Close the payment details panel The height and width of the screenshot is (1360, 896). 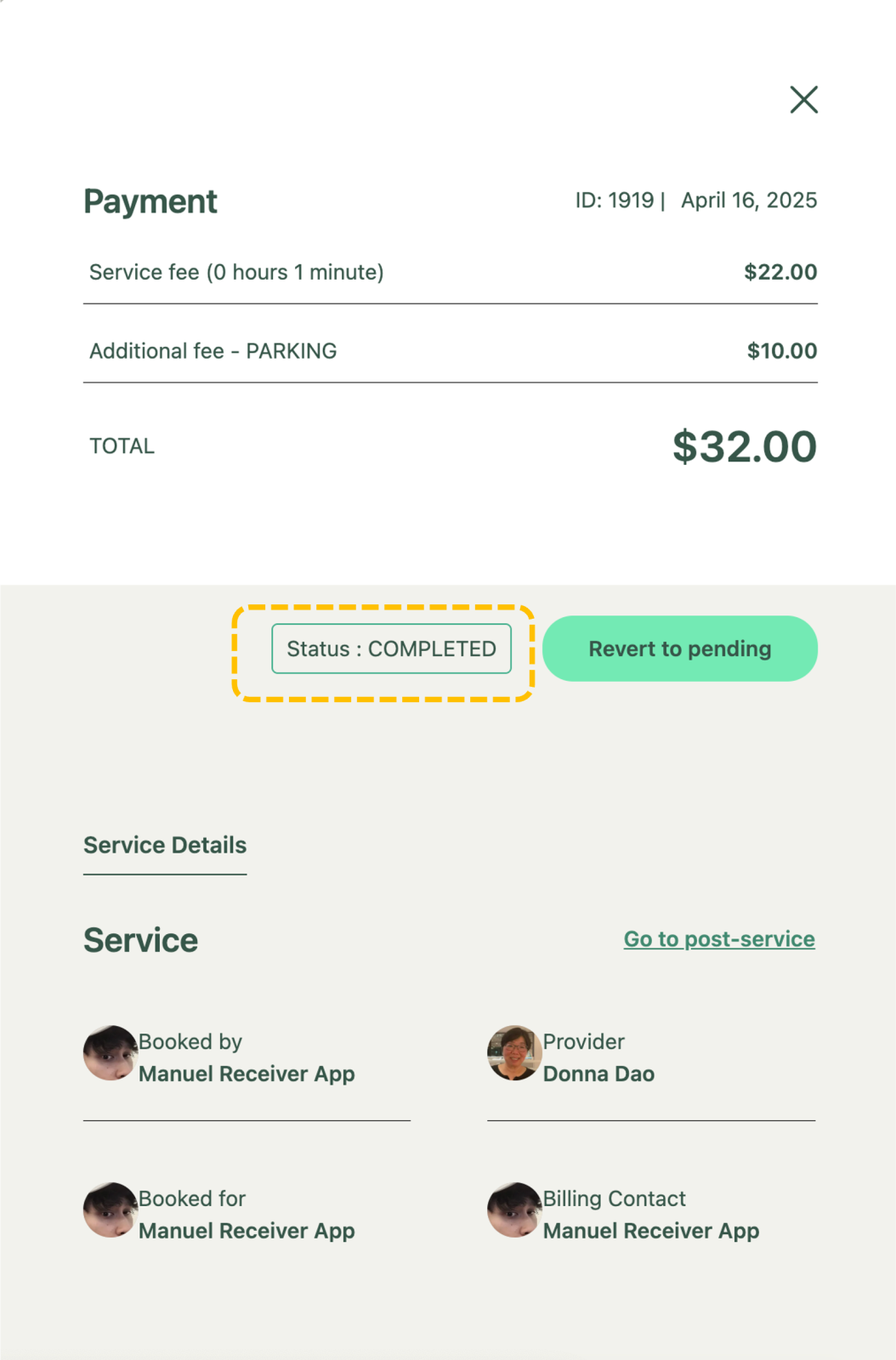point(803,99)
